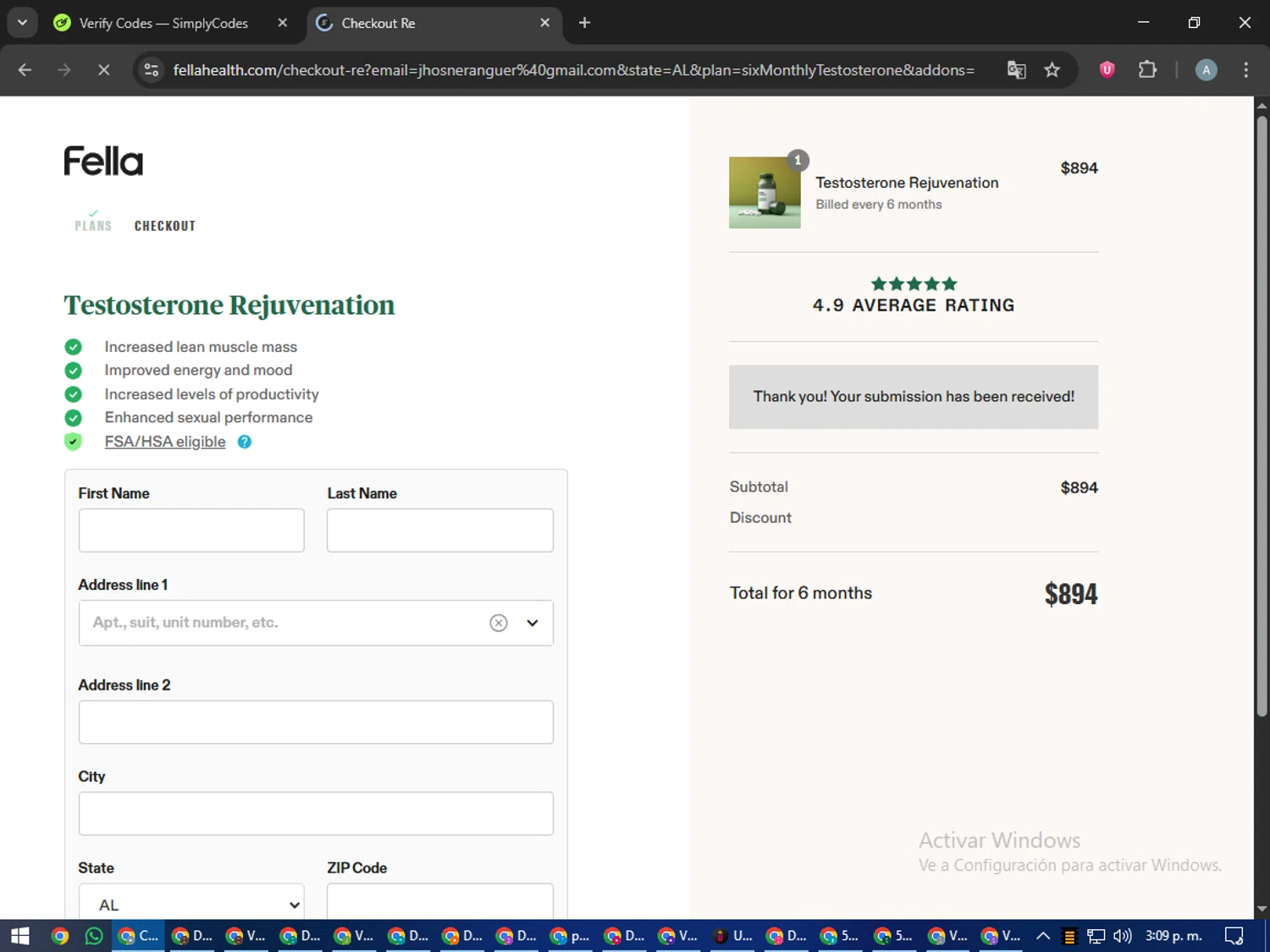Click the 'Testosterone Rejuvenation' green heading
Screen dimensions: 1270x952
click(229, 305)
